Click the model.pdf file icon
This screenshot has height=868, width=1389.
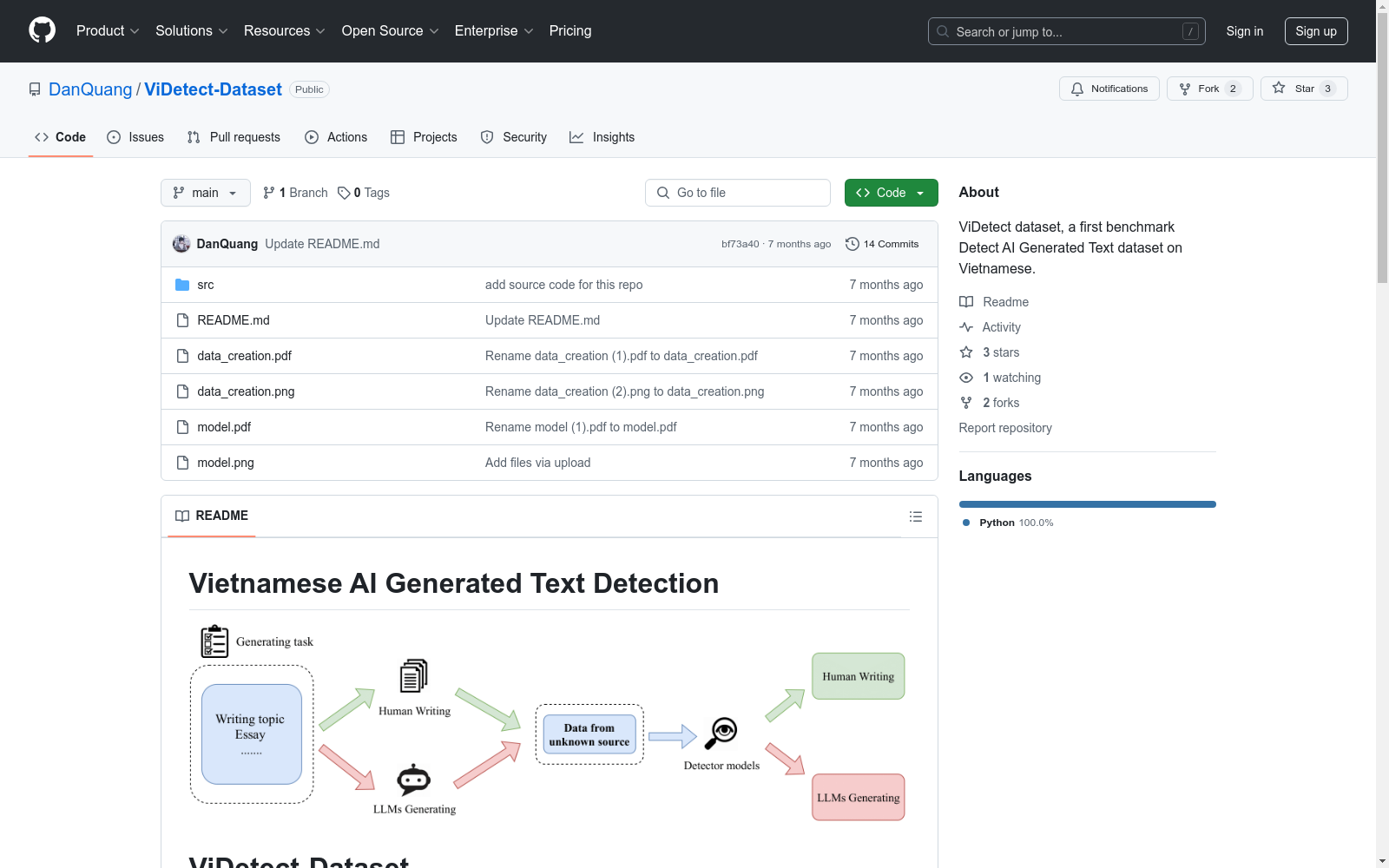pos(182,427)
